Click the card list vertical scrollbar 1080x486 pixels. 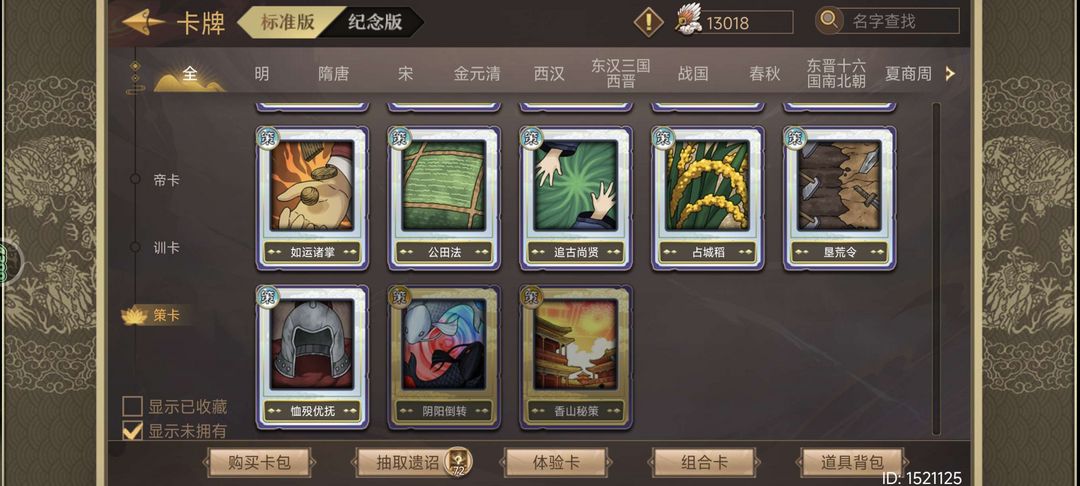[936, 269]
